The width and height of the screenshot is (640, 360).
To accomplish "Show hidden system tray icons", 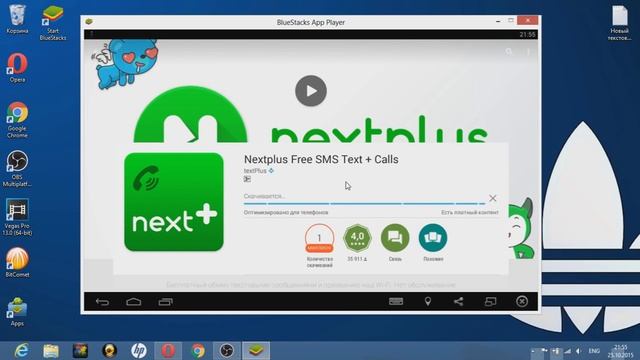I will (x=533, y=351).
